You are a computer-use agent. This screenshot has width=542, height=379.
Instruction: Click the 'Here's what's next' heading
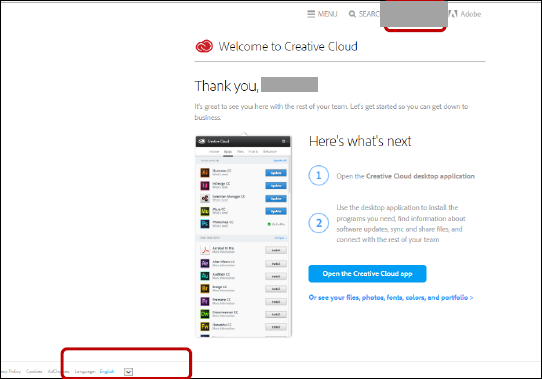click(360, 141)
